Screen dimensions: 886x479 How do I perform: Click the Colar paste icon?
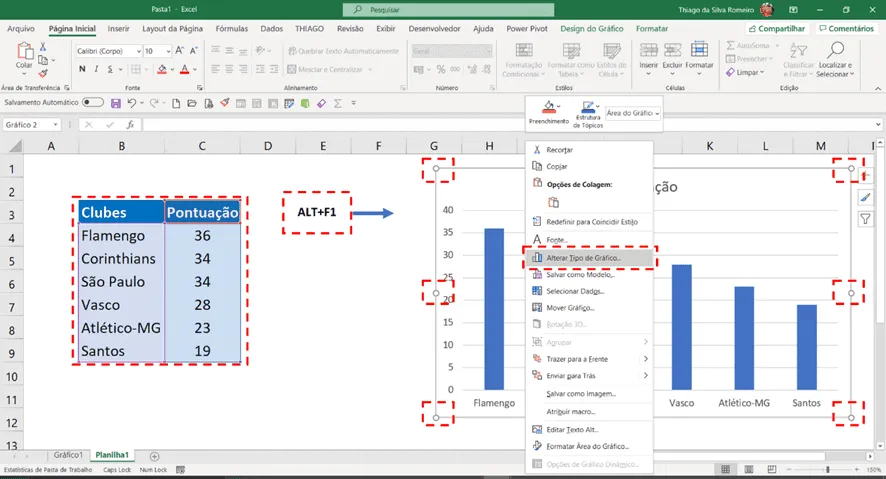pyautogui.click(x=24, y=51)
